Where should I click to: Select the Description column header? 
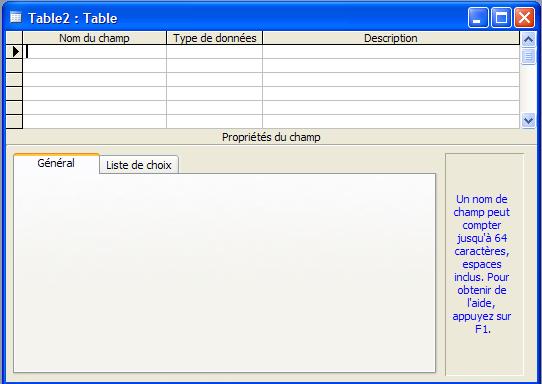391,38
